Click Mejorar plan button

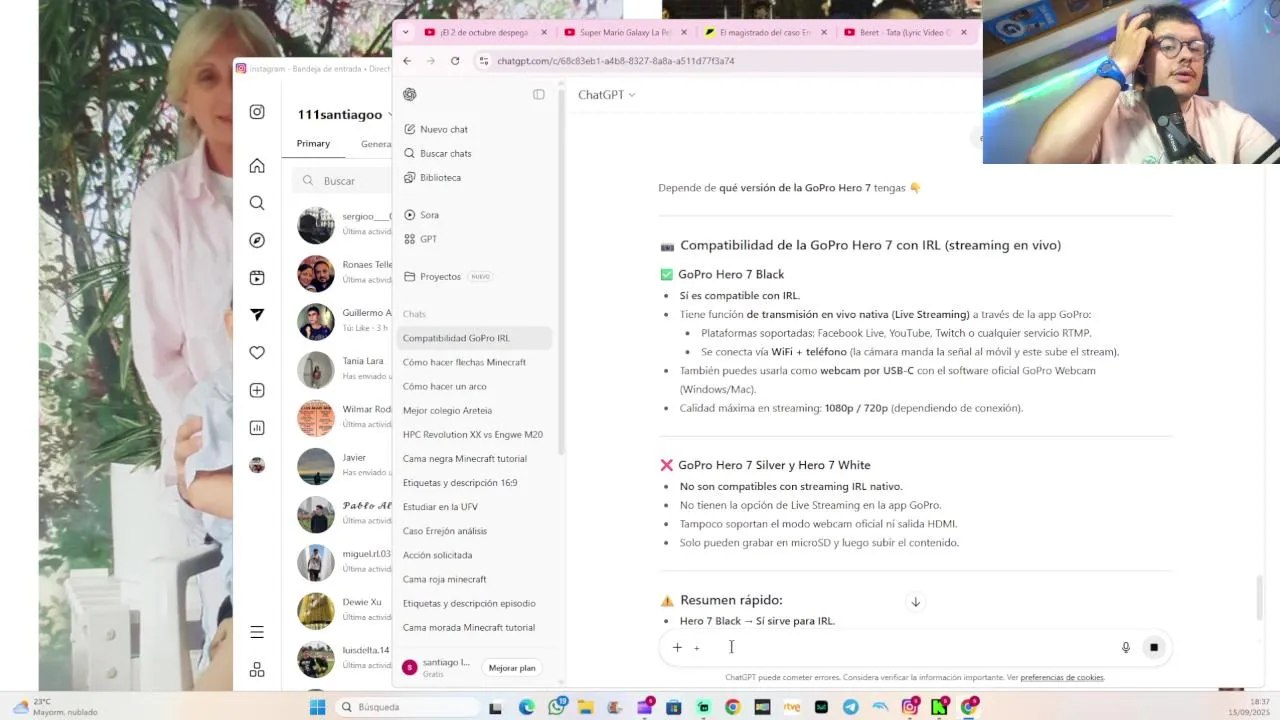point(512,668)
